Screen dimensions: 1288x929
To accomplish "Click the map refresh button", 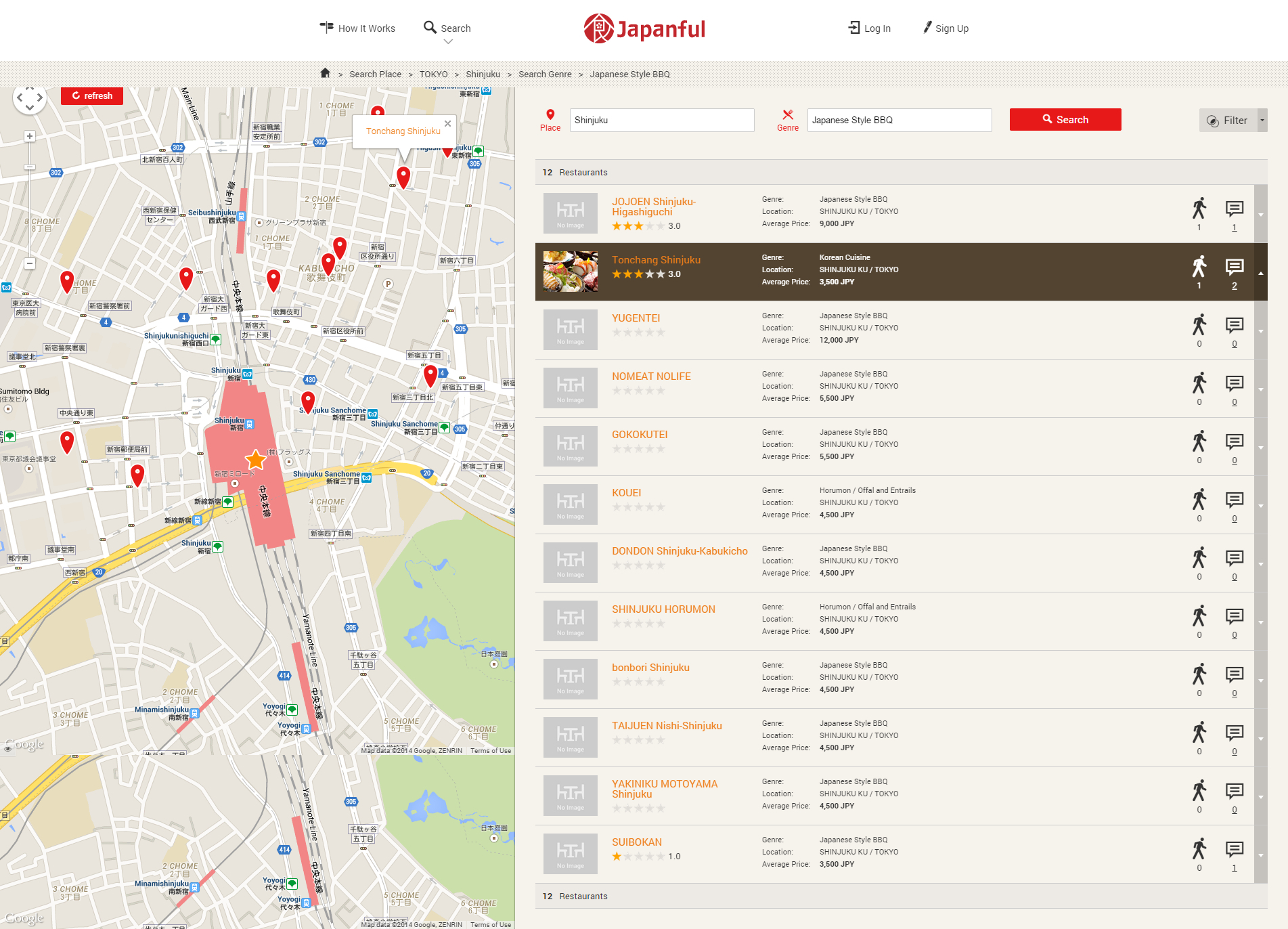I will coord(92,95).
